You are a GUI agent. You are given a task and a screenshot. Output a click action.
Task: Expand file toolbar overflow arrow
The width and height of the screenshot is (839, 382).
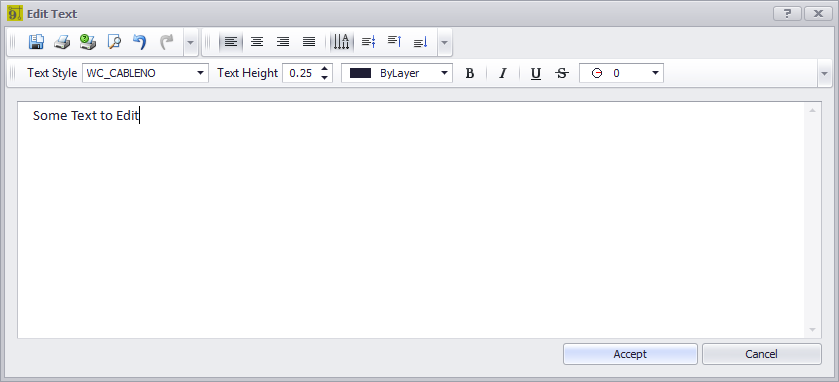pyautogui.click(x=190, y=42)
